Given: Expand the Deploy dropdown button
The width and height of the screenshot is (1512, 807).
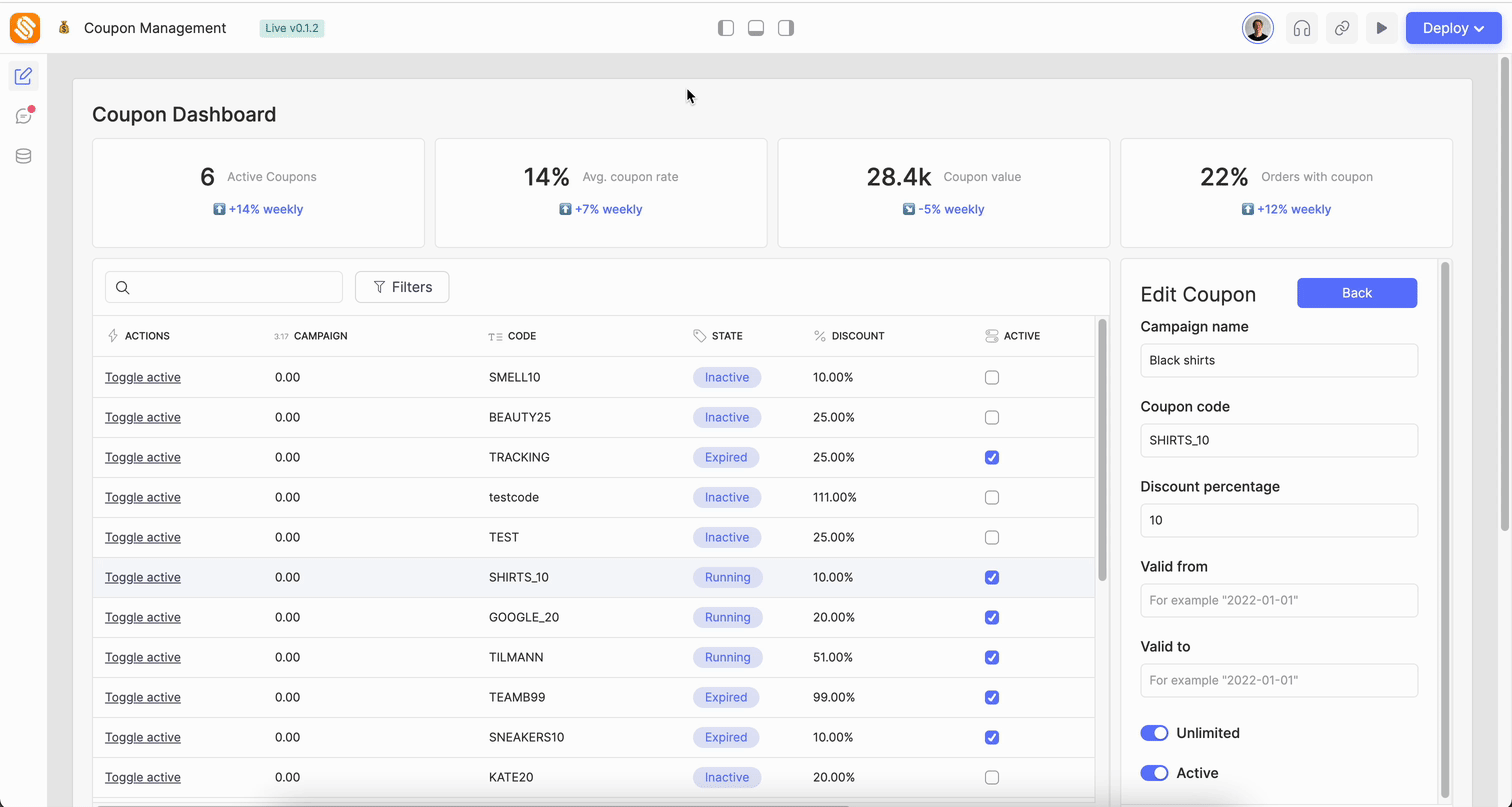Looking at the screenshot, I should tap(1452, 28).
